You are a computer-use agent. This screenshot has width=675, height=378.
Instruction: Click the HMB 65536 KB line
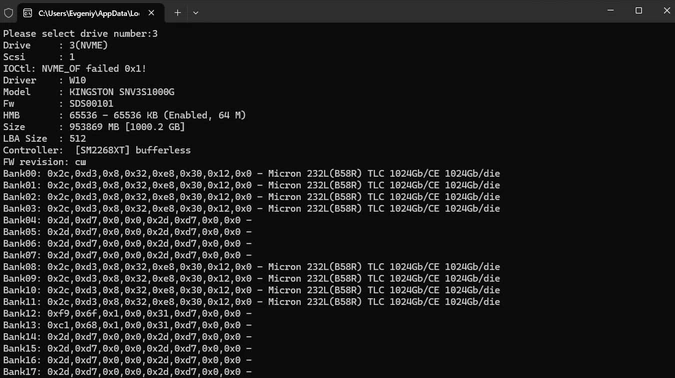click(x=124, y=115)
